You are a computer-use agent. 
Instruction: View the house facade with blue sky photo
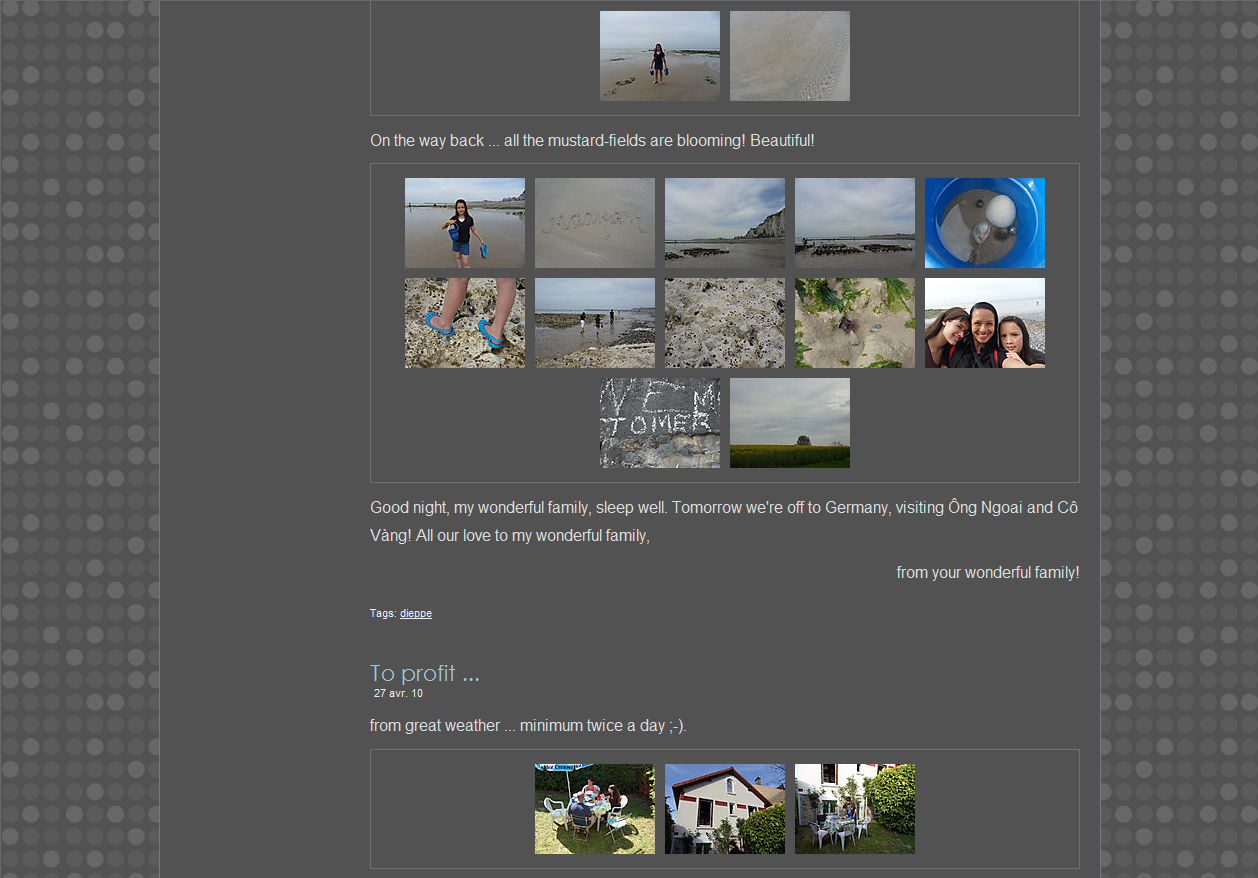pyautogui.click(x=724, y=809)
